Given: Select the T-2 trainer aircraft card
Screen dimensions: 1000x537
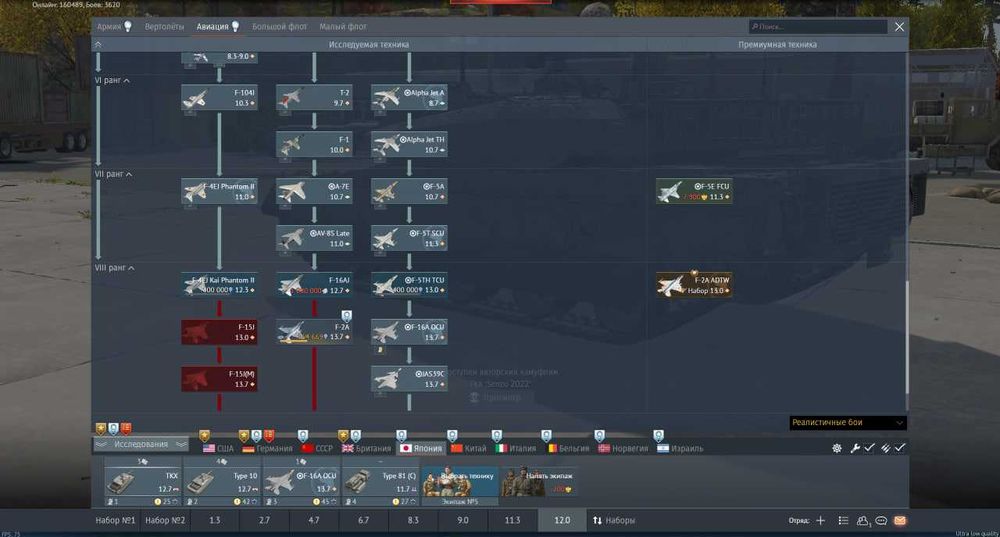Looking at the screenshot, I should point(314,98).
